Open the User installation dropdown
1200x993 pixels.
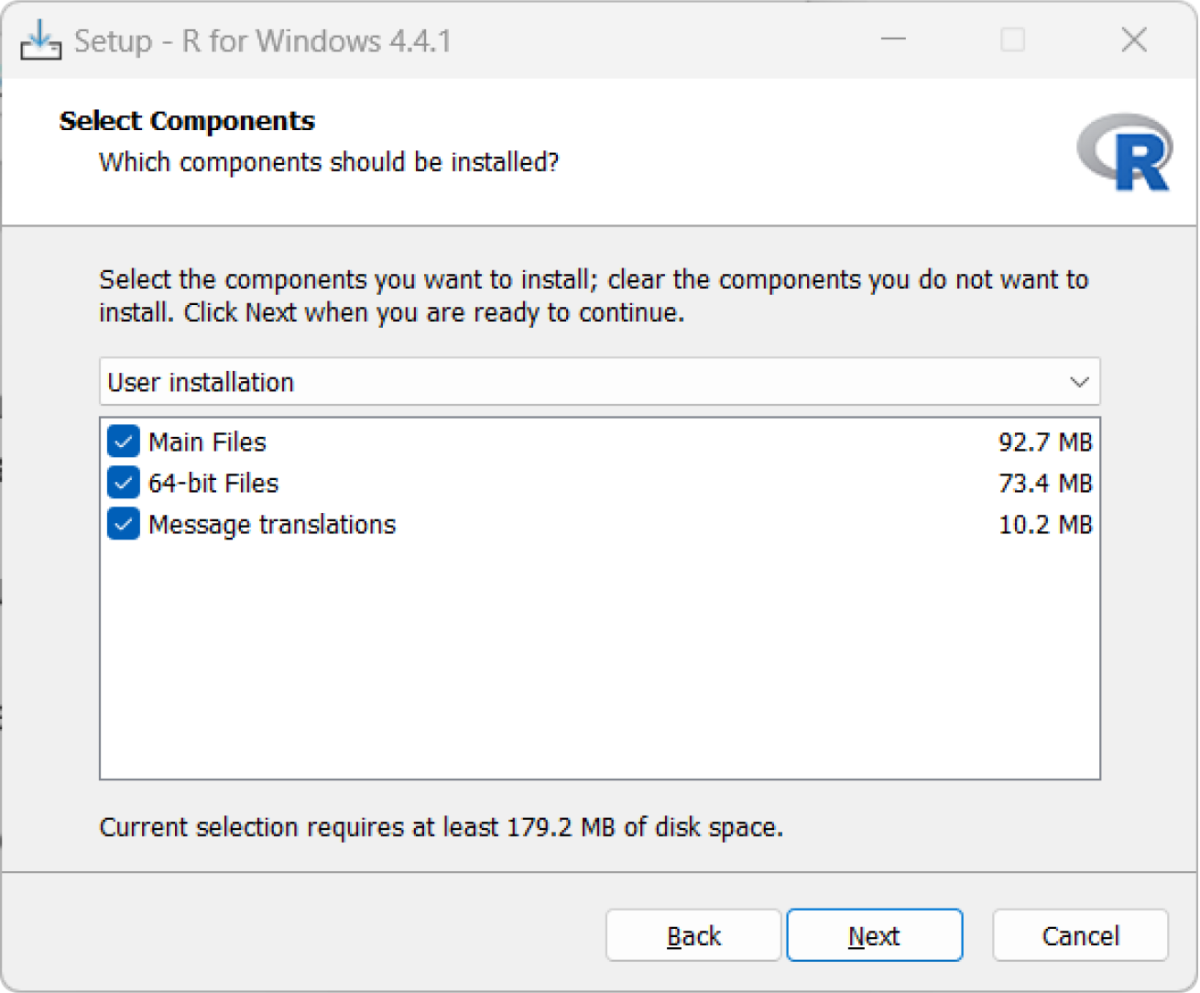click(x=600, y=381)
